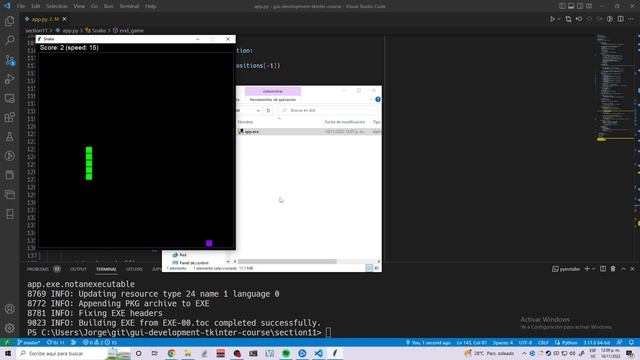
Task: Click the horizontal scrollbar in file explorer
Action: click(x=287, y=261)
